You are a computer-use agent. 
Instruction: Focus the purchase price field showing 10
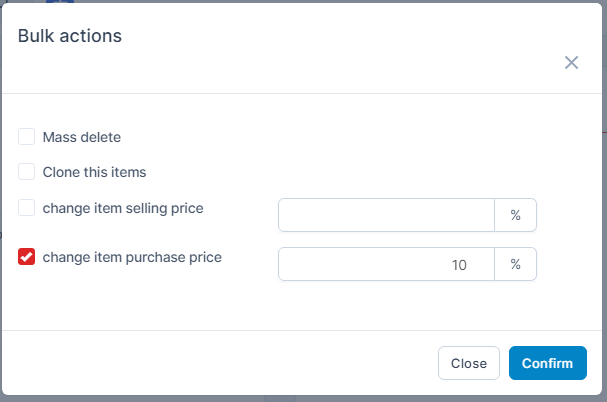(386, 264)
